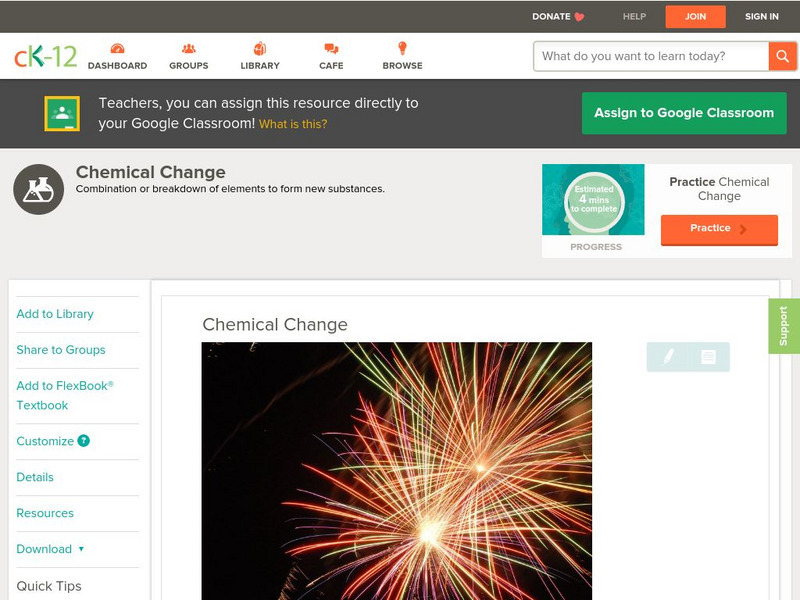
Task: Click Assign to Google Classroom button
Action: click(x=684, y=113)
